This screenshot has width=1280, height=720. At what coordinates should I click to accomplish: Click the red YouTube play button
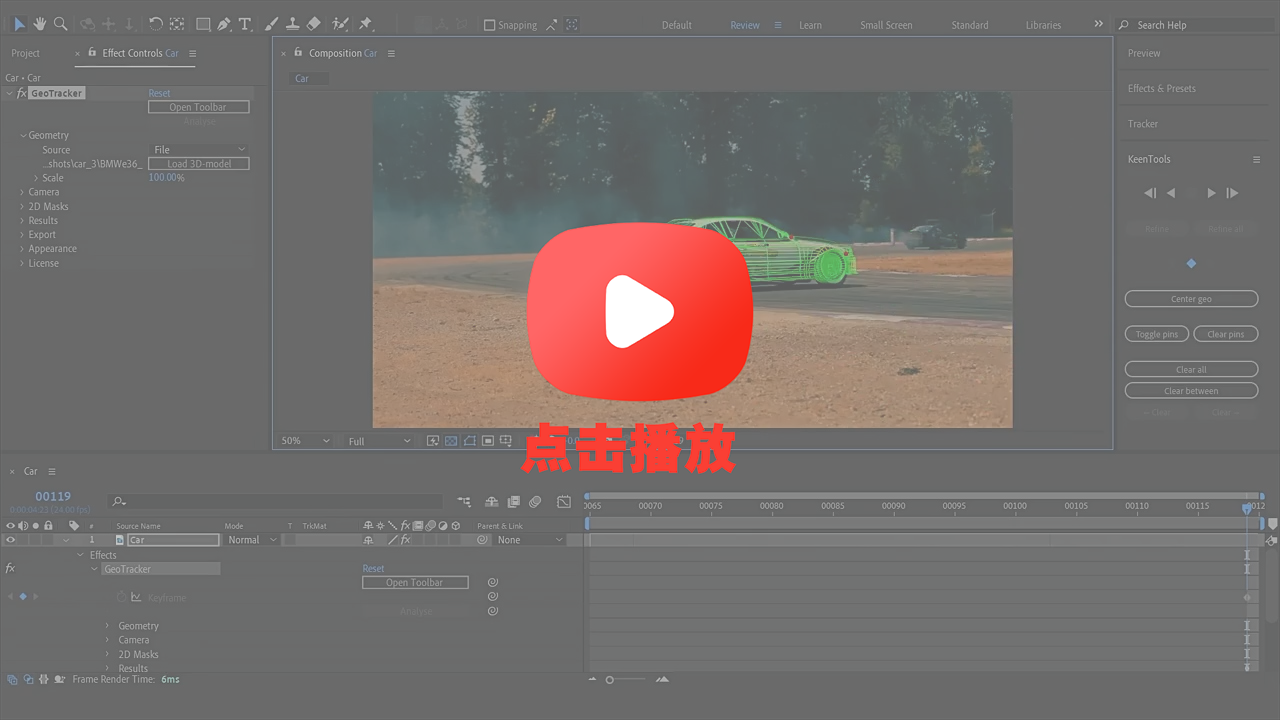point(640,314)
